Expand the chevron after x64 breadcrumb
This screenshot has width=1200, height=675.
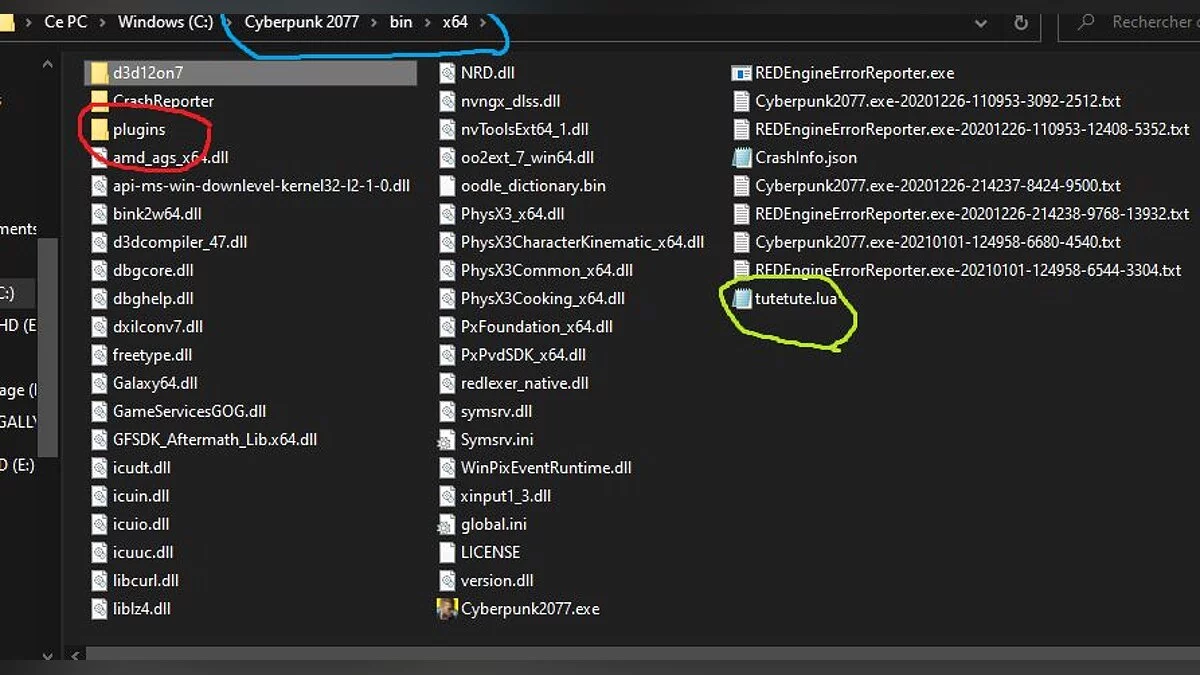point(484,22)
